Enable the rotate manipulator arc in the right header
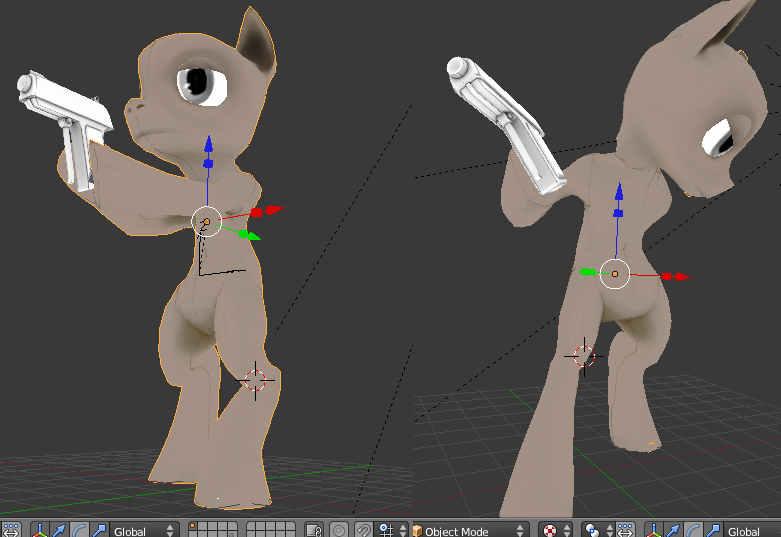The height and width of the screenshot is (537, 781). click(x=693, y=531)
